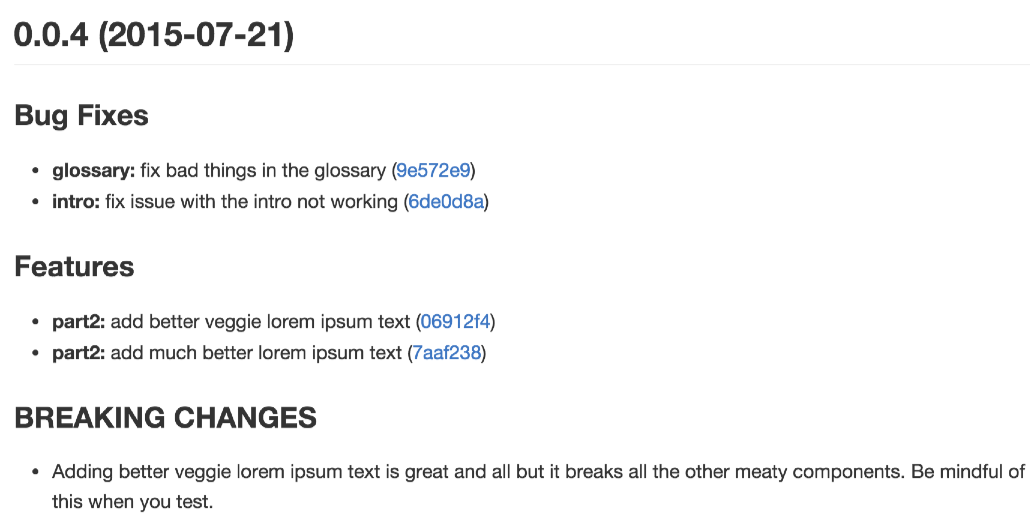Open the 9e572e9 commit link
Viewport: 1030px width, 520px height.
point(433,170)
